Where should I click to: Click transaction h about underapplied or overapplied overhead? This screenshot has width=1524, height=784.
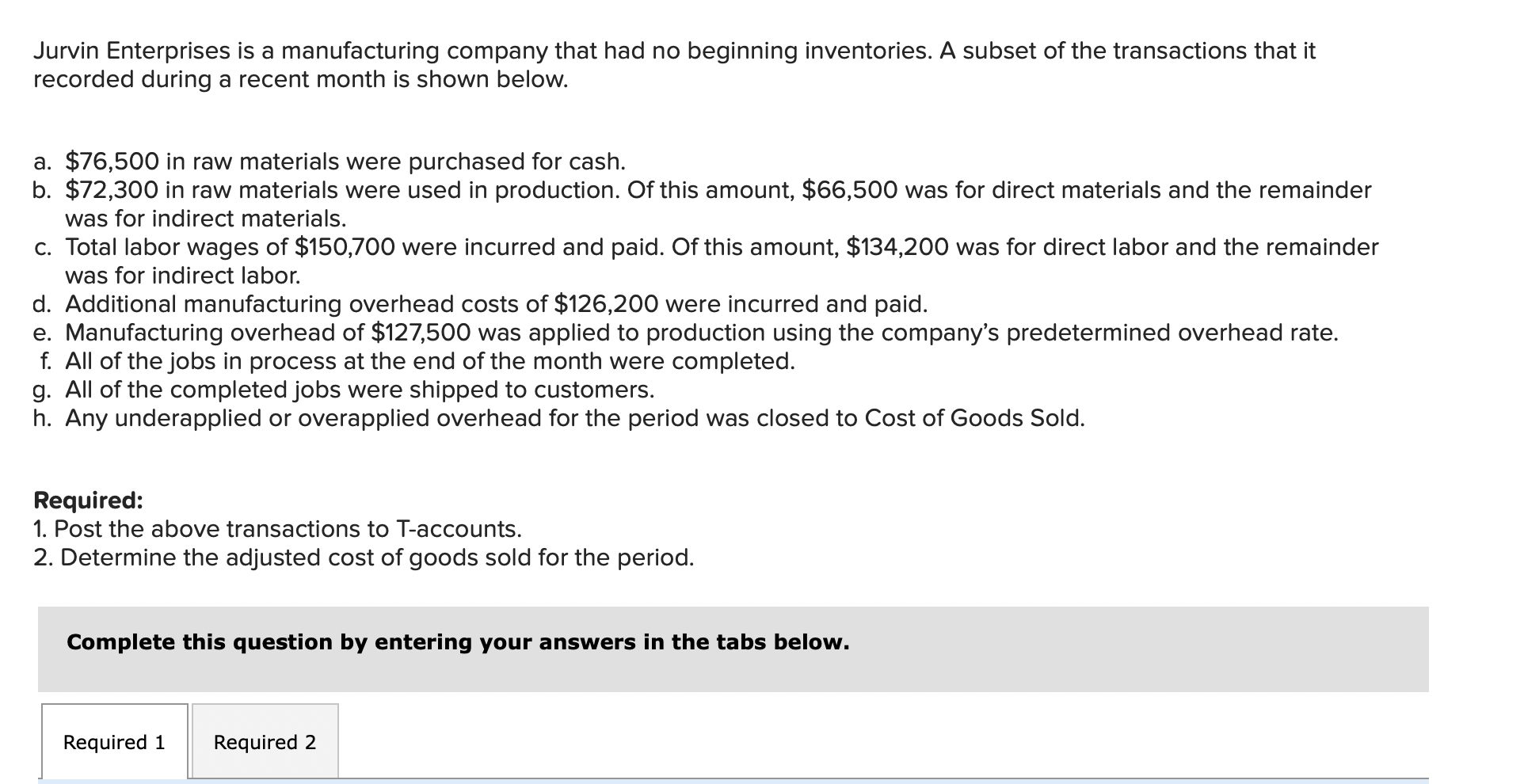point(559,418)
